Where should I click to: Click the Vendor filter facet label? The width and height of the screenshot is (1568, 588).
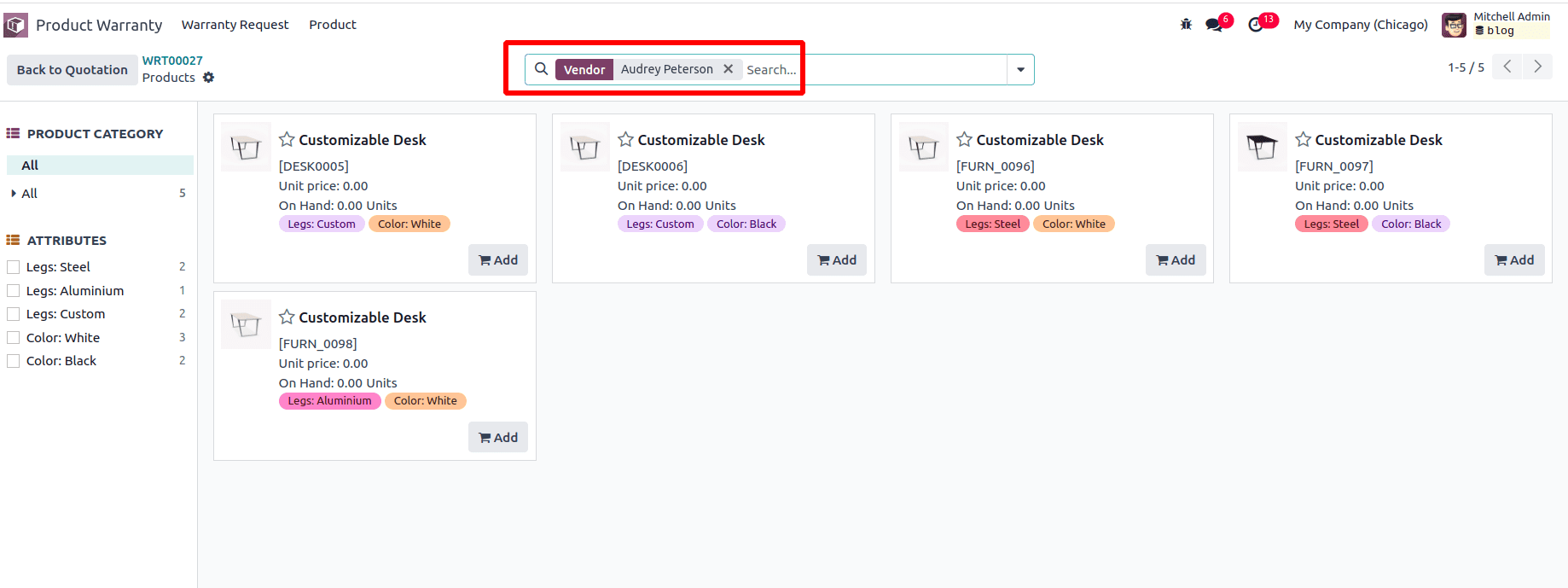584,69
